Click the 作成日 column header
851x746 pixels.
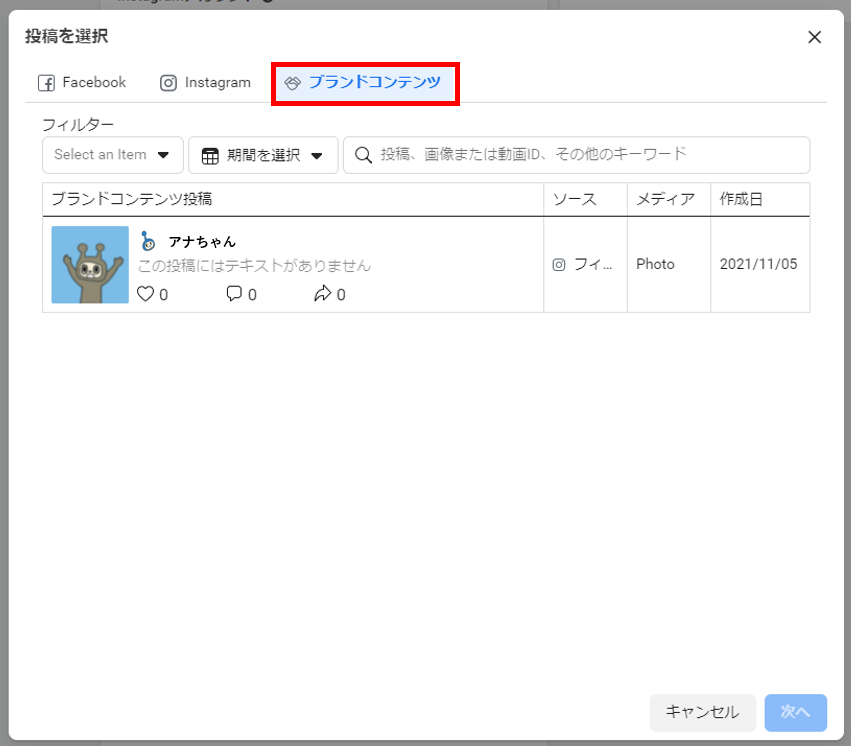pos(741,199)
